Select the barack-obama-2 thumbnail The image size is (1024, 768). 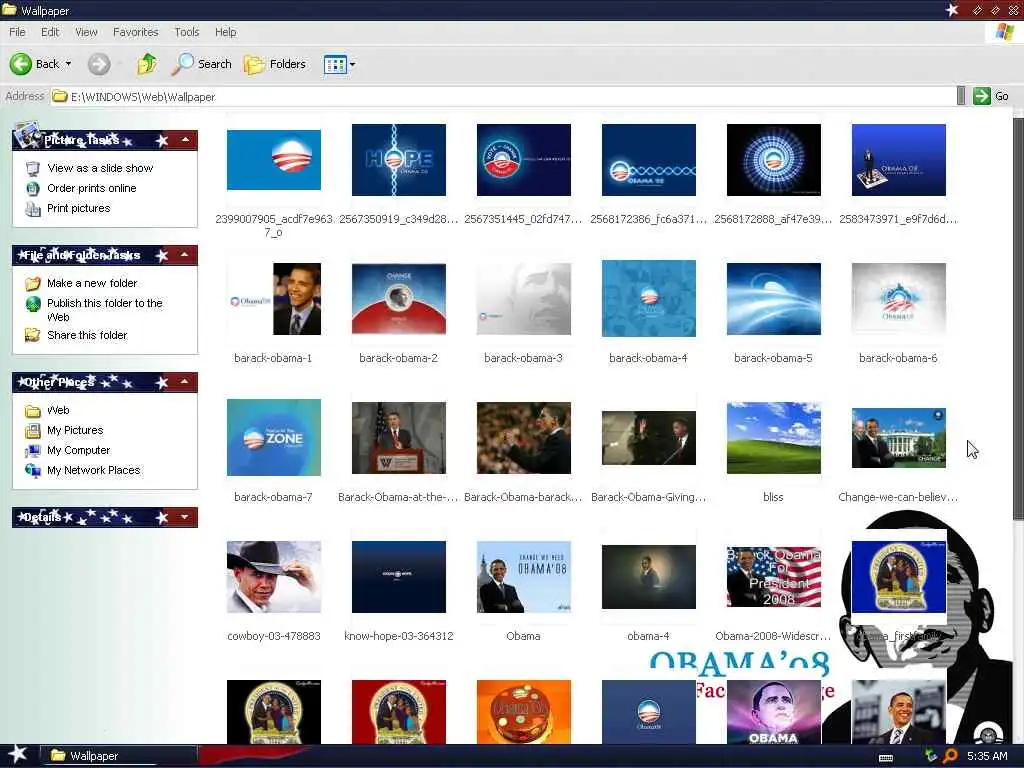tap(399, 299)
